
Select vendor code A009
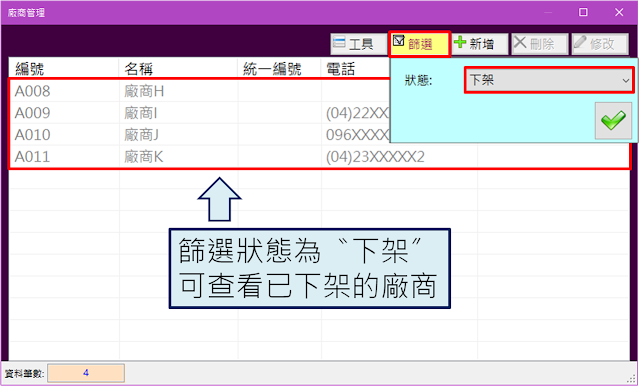click(33, 113)
